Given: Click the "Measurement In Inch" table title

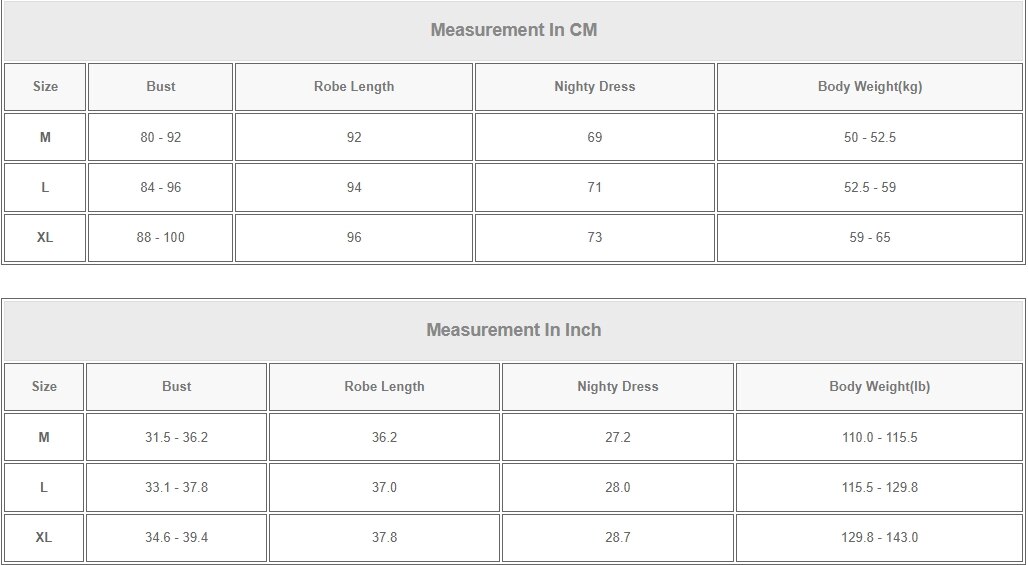Looking at the screenshot, I should tap(513, 330).
